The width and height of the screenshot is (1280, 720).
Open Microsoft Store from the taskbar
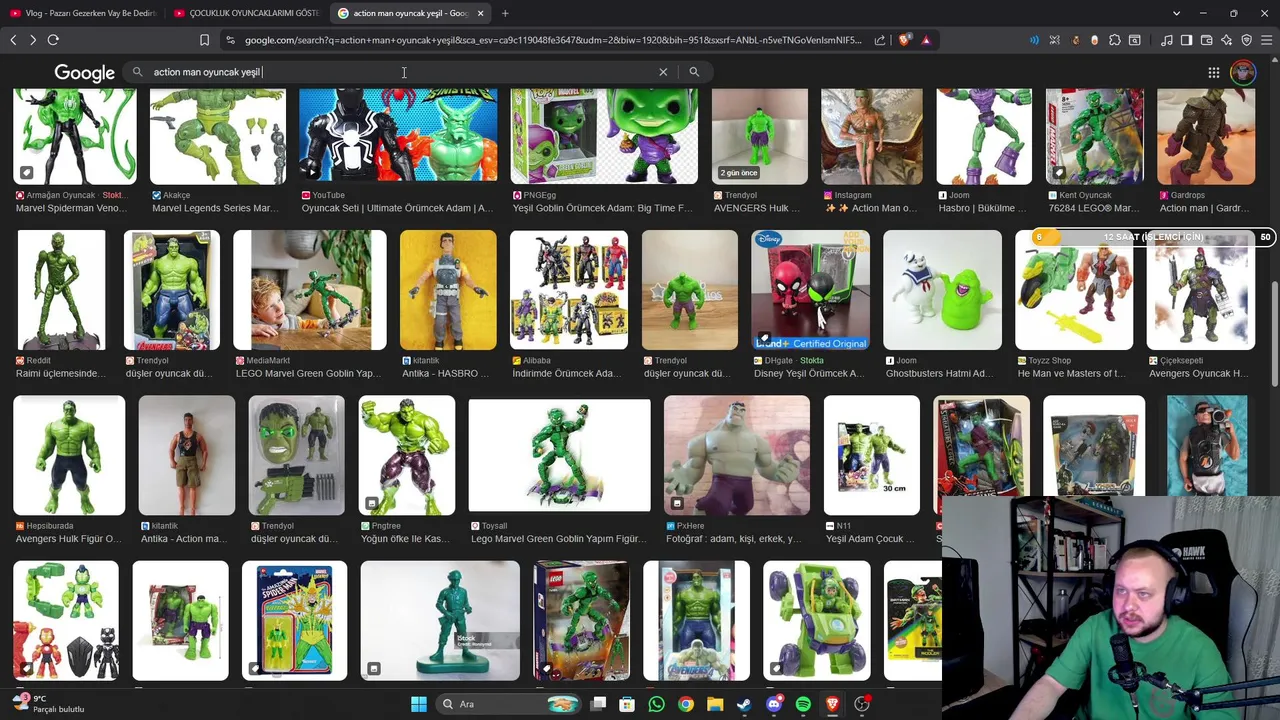(627, 704)
